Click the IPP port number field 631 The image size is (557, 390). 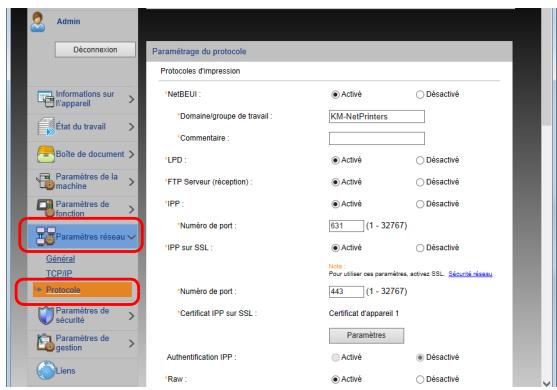[346, 226]
